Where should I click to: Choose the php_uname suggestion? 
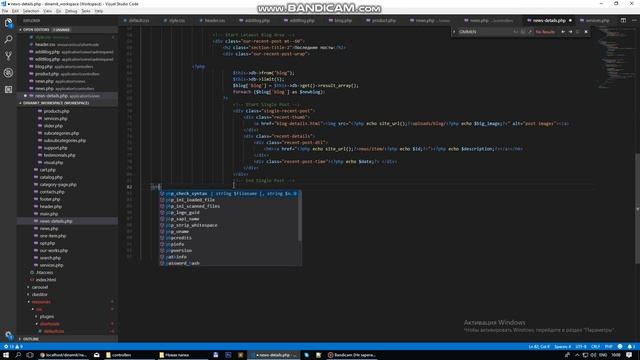[230, 232]
